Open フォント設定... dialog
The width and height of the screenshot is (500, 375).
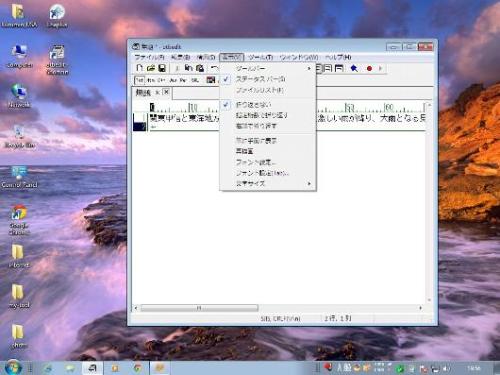(268, 162)
